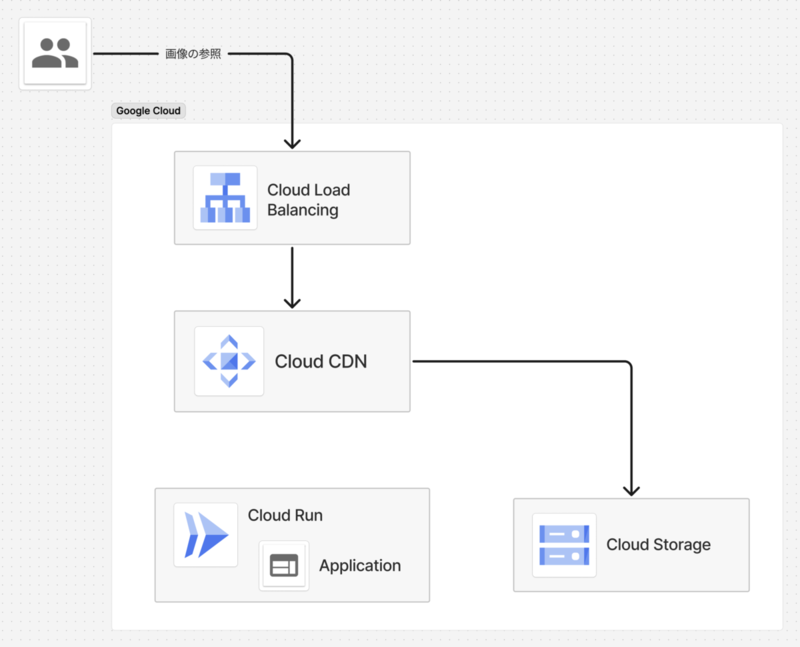This screenshot has width=800, height=647.
Task: Select the Cloud CDN icon
Action: tap(229, 361)
